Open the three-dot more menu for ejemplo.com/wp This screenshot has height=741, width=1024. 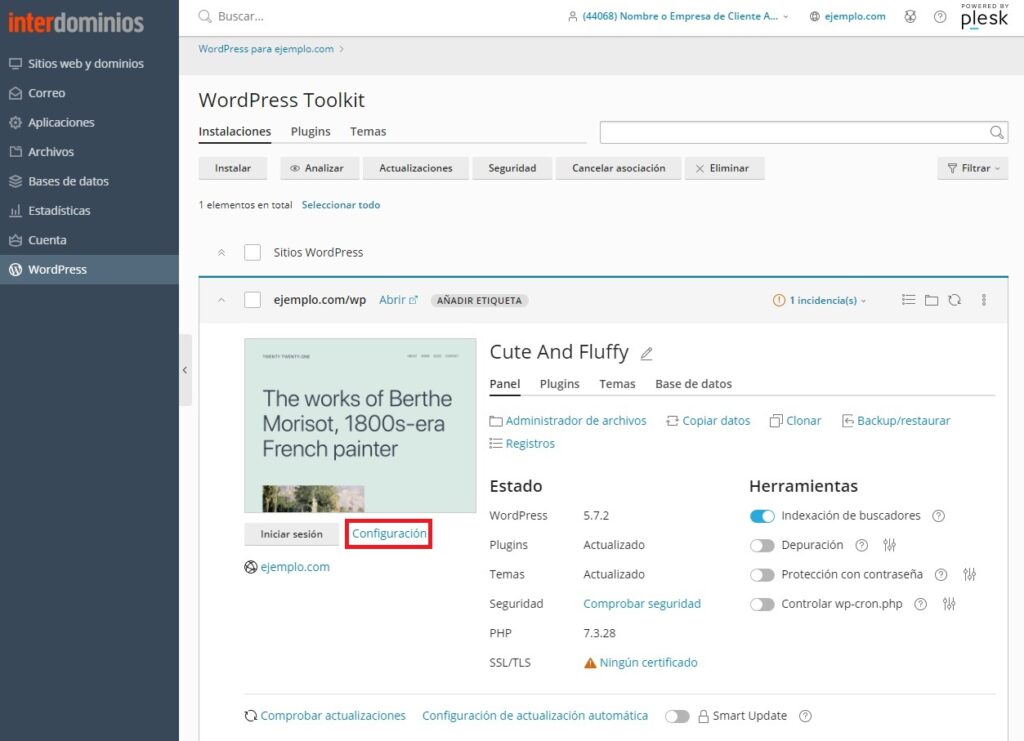(984, 300)
